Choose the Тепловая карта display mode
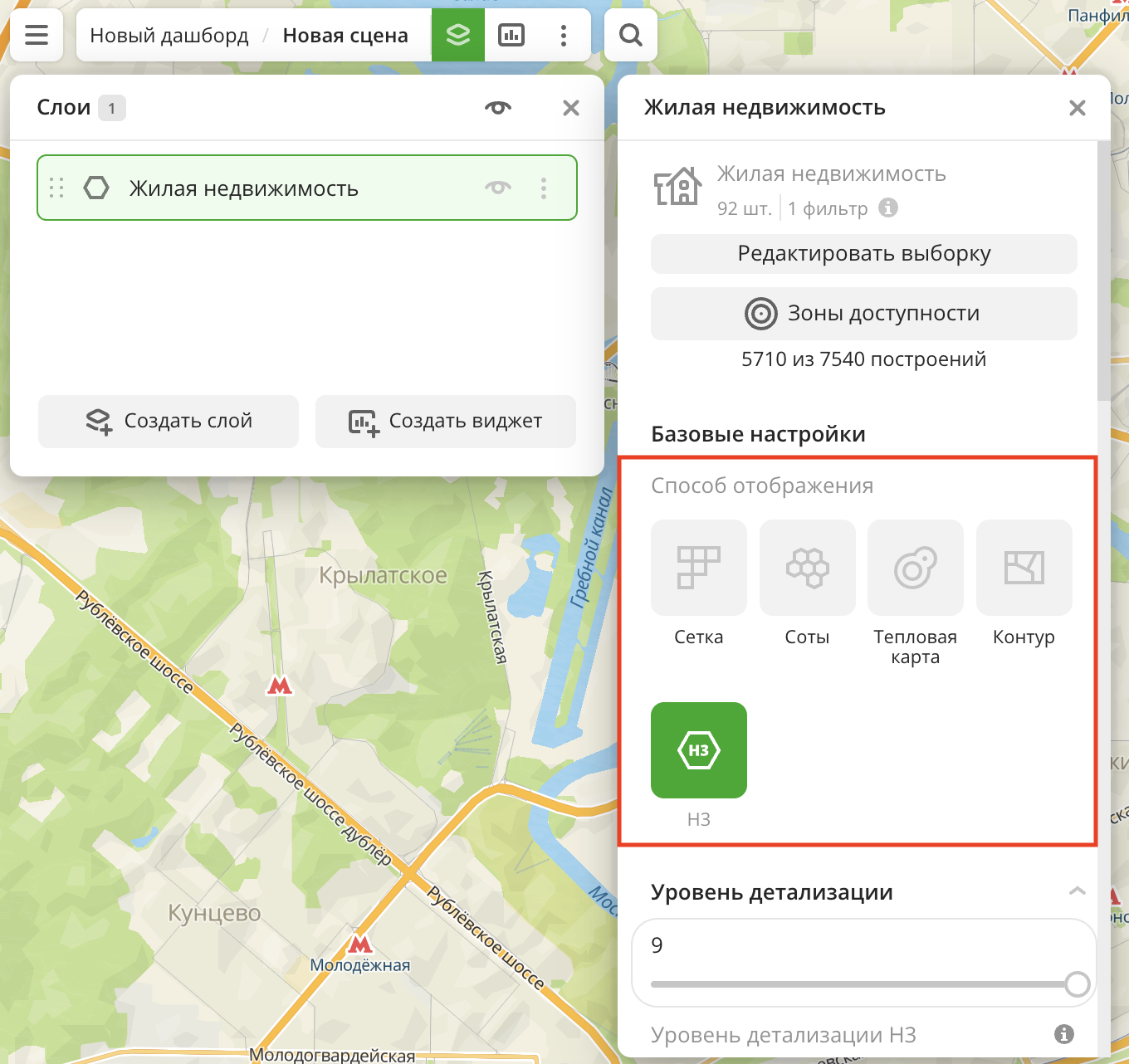Image resolution: width=1129 pixels, height=1064 pixels. coord(915,568)
